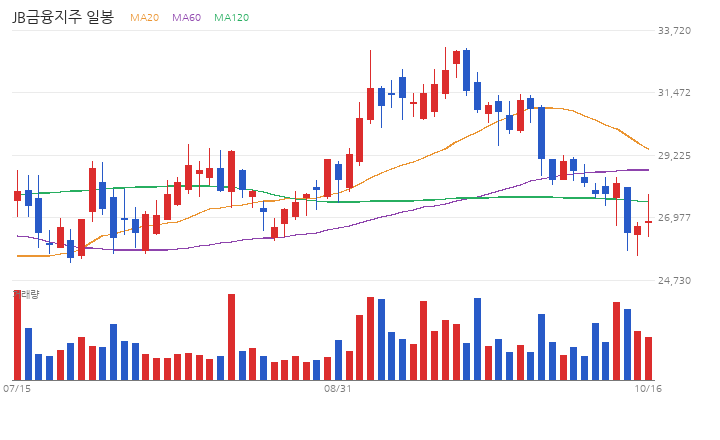720x440 pixels.
Task: Select the MA120 legend label
Action: [x=231, y=17]
